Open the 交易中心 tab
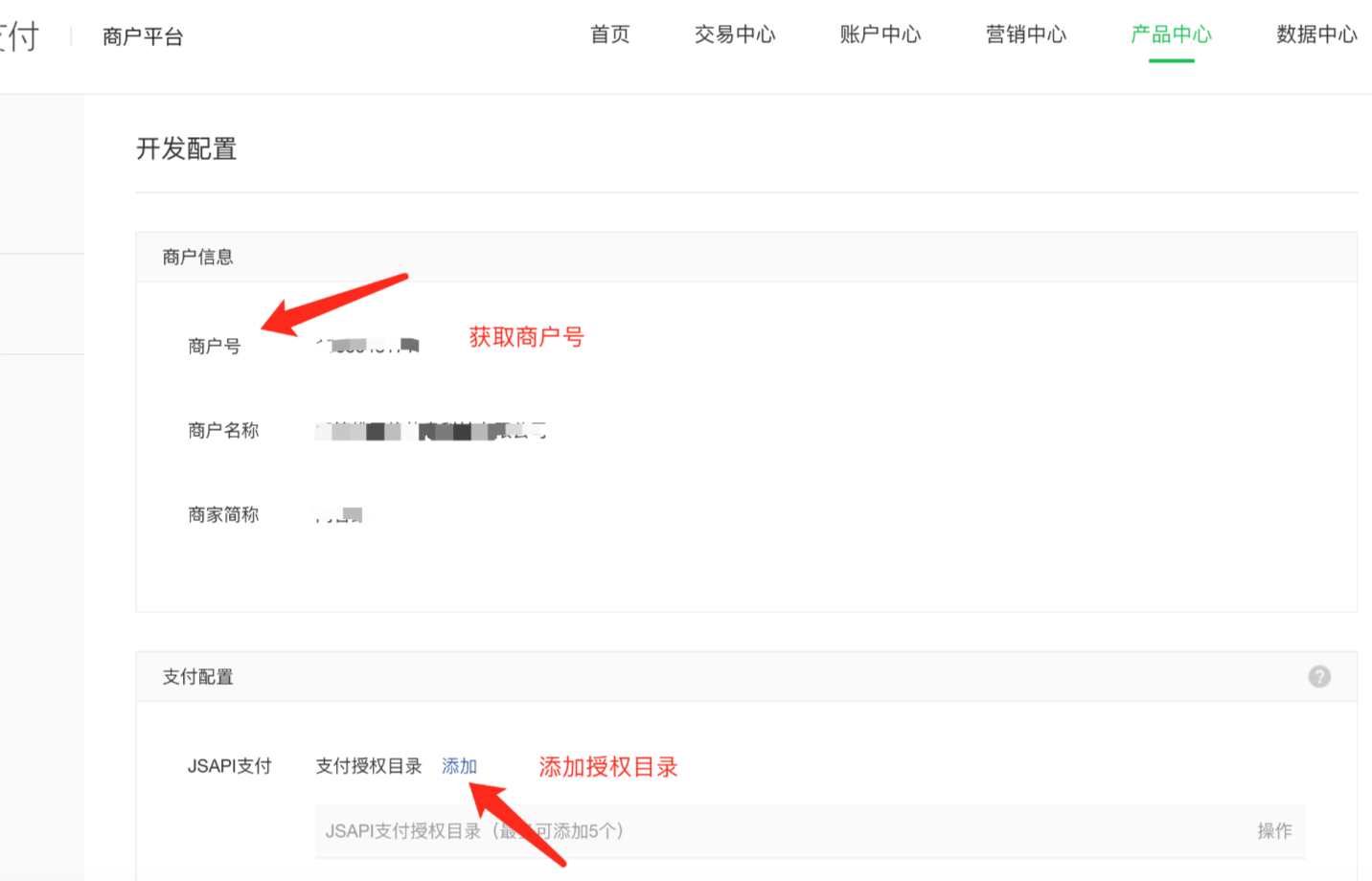The width and height of the screenshot is (1372, 881). click(x=735, y=34)
